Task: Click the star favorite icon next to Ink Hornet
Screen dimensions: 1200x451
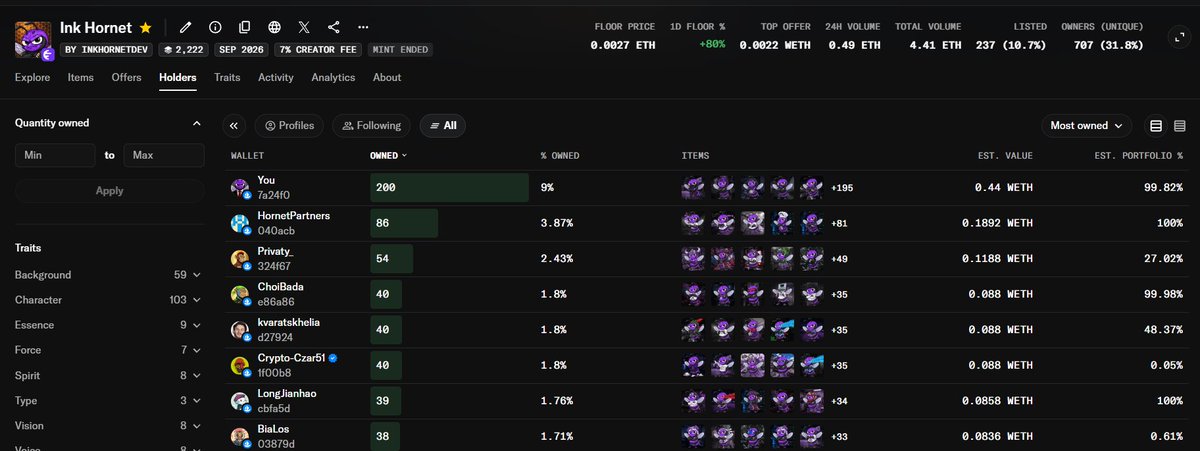Action: pos(146,28)
